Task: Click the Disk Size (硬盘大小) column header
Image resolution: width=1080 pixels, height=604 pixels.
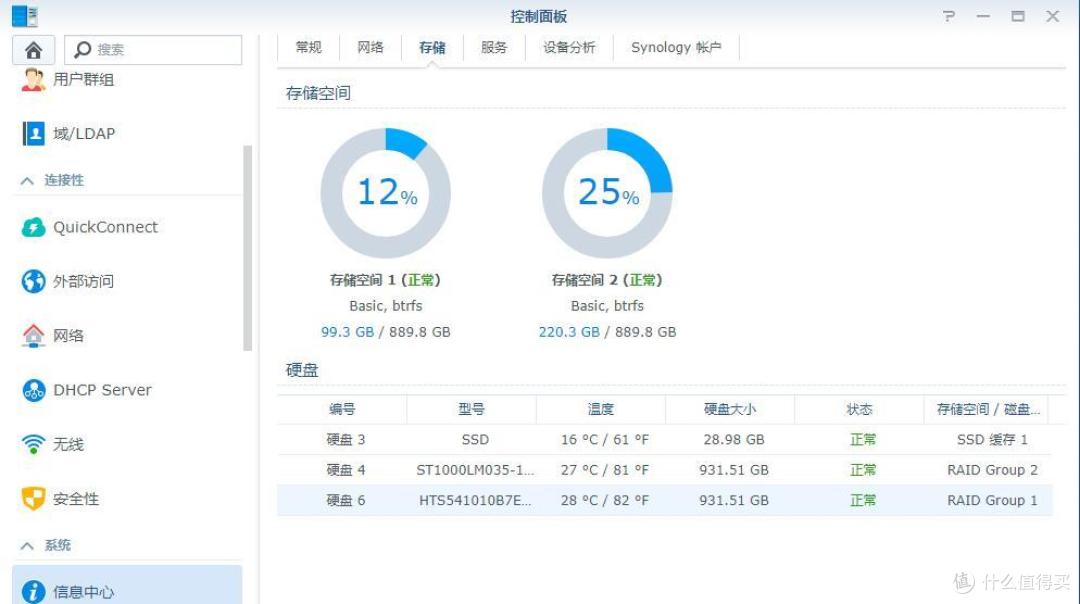Action: point(730,409)
